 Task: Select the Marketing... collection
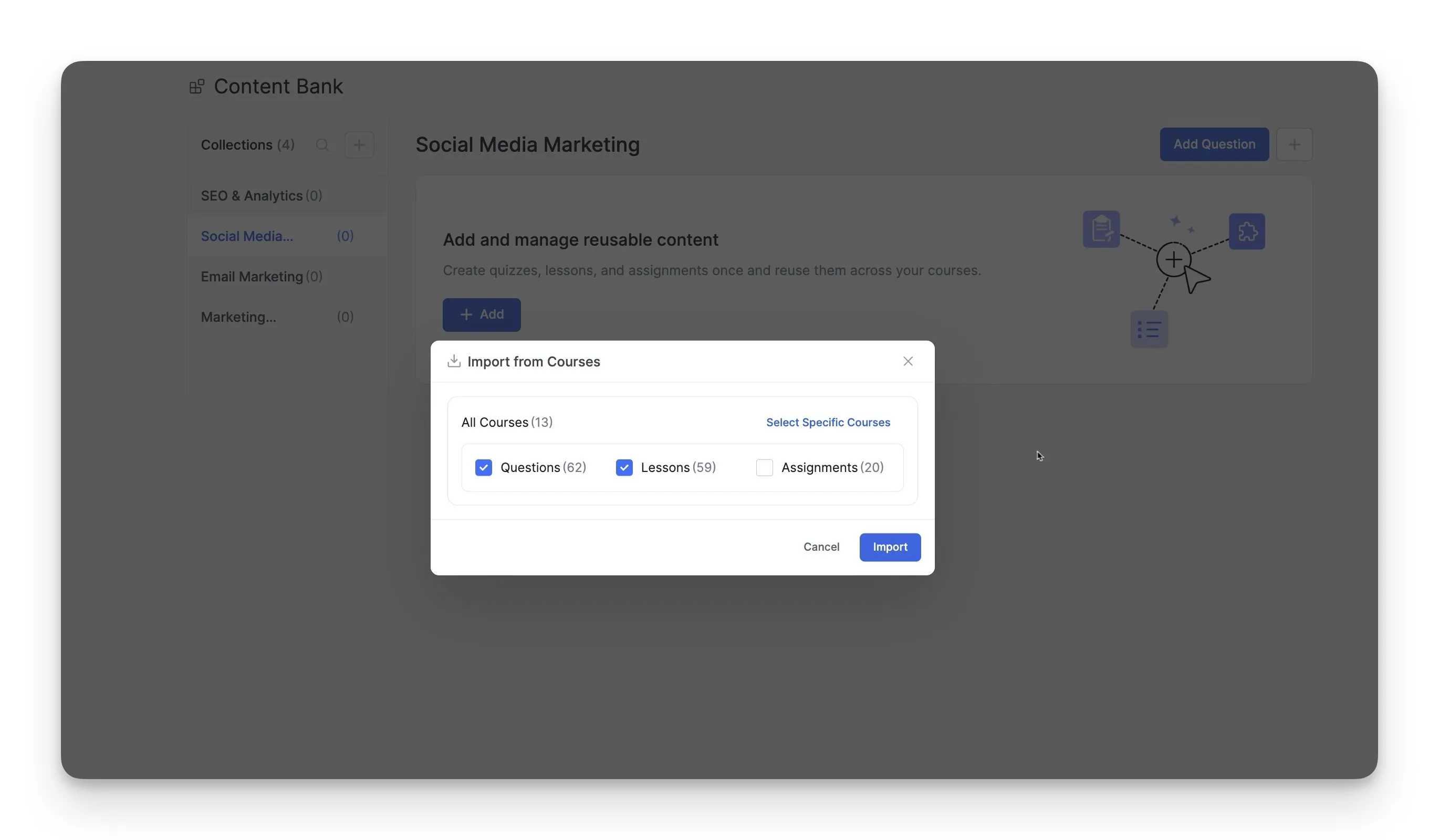(287, 317)
